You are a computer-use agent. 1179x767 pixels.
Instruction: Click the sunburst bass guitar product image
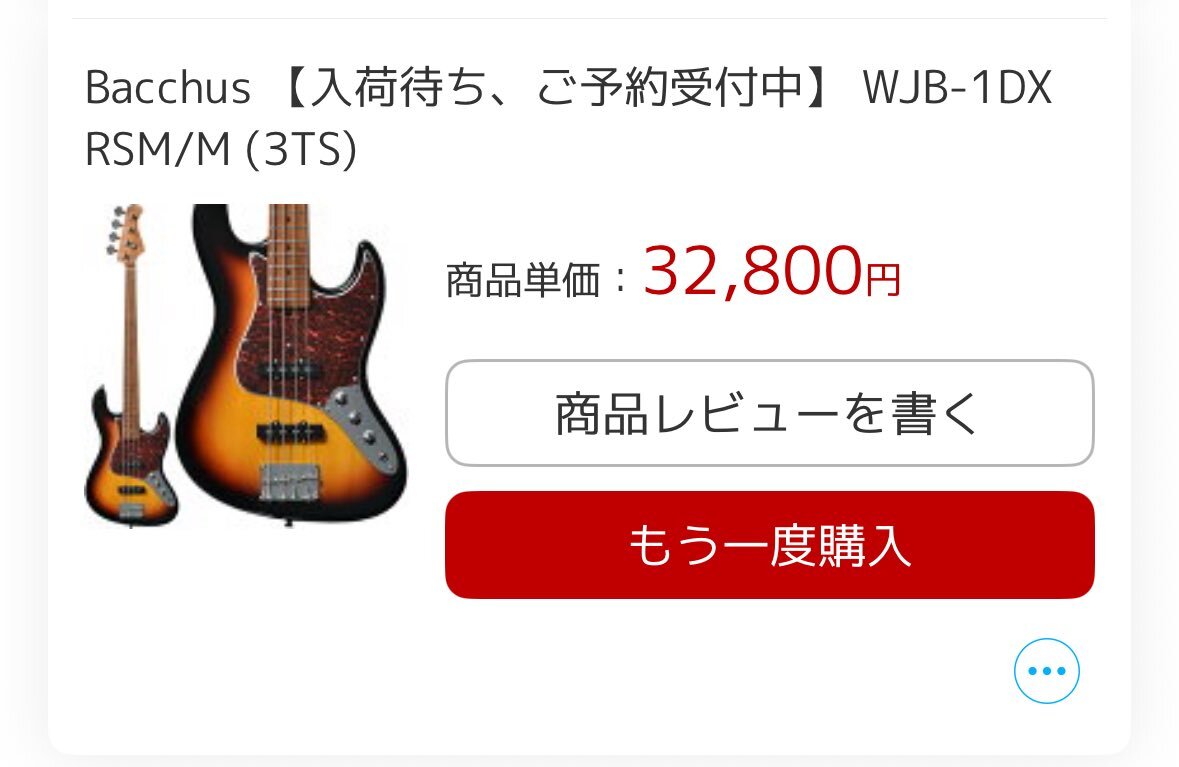(246, 365)
